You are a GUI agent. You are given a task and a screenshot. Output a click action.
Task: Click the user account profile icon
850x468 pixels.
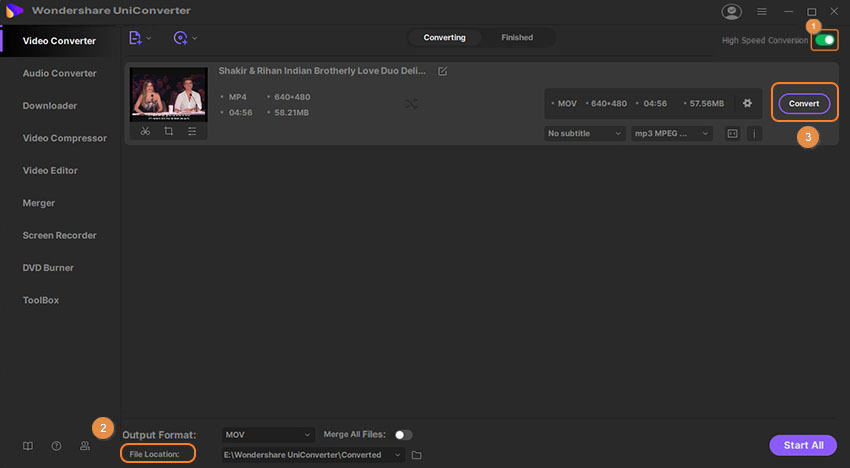click(x=732, y=12)
